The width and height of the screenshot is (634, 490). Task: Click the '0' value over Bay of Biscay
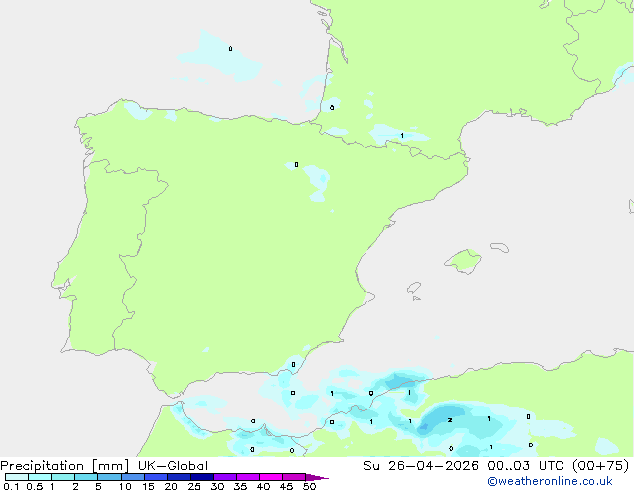click(x=230, y=49)
